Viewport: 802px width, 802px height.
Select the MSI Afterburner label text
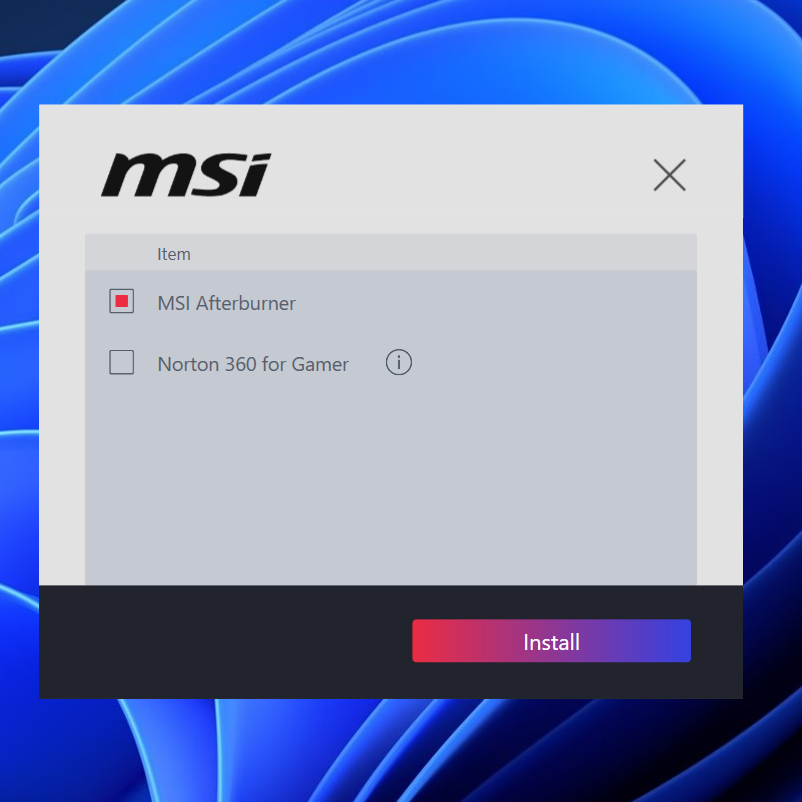pyautogui.click(x=226, y=303)
